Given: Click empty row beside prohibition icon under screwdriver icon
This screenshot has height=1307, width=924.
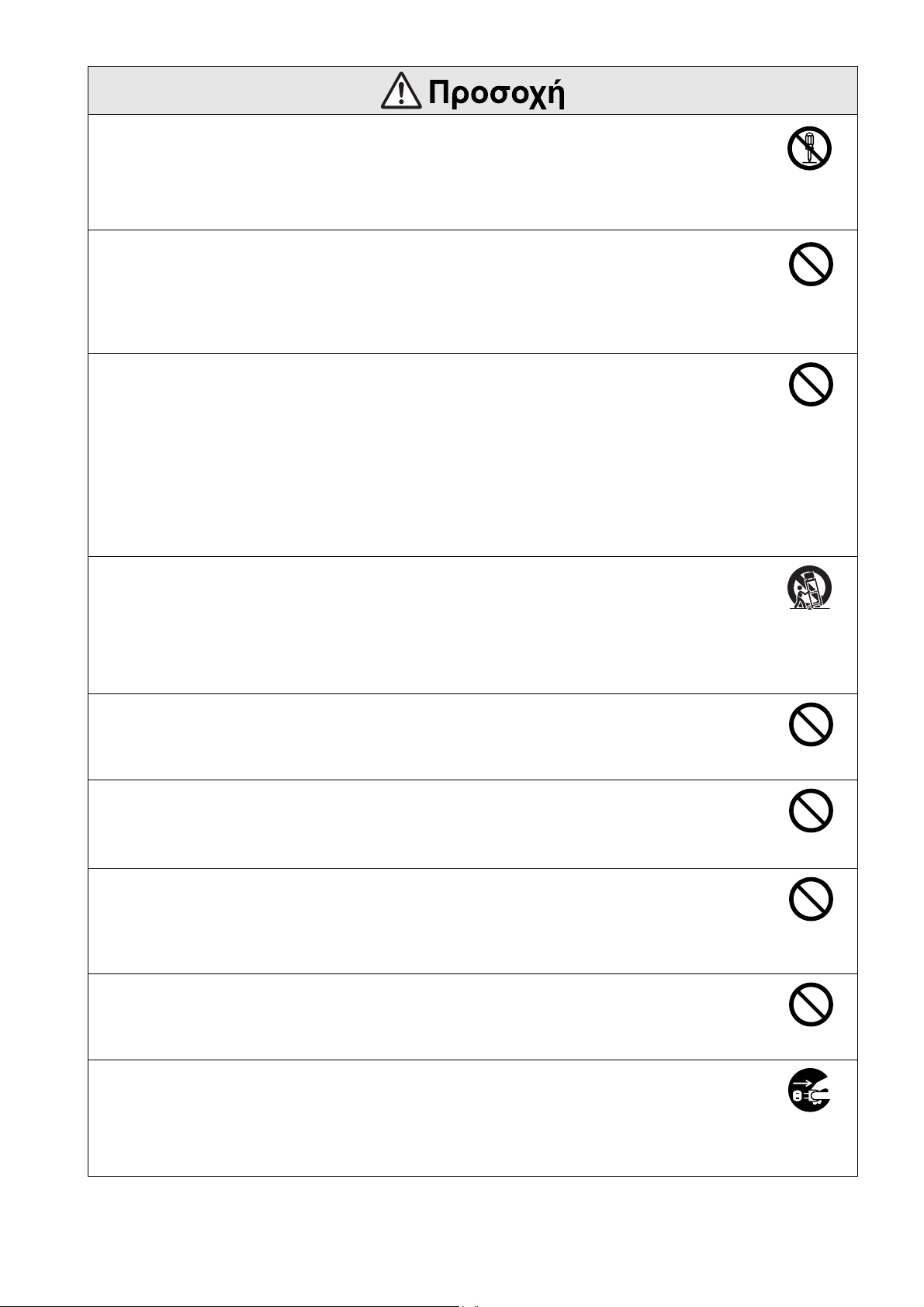Looking at the screenshot, I should pos(427,292).
